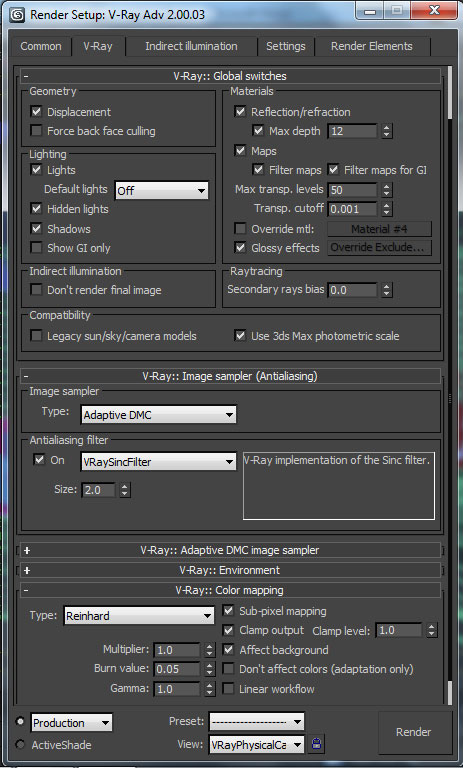Open the VRaySincFilter antialiasing filter dropdown

coord(158,462)
